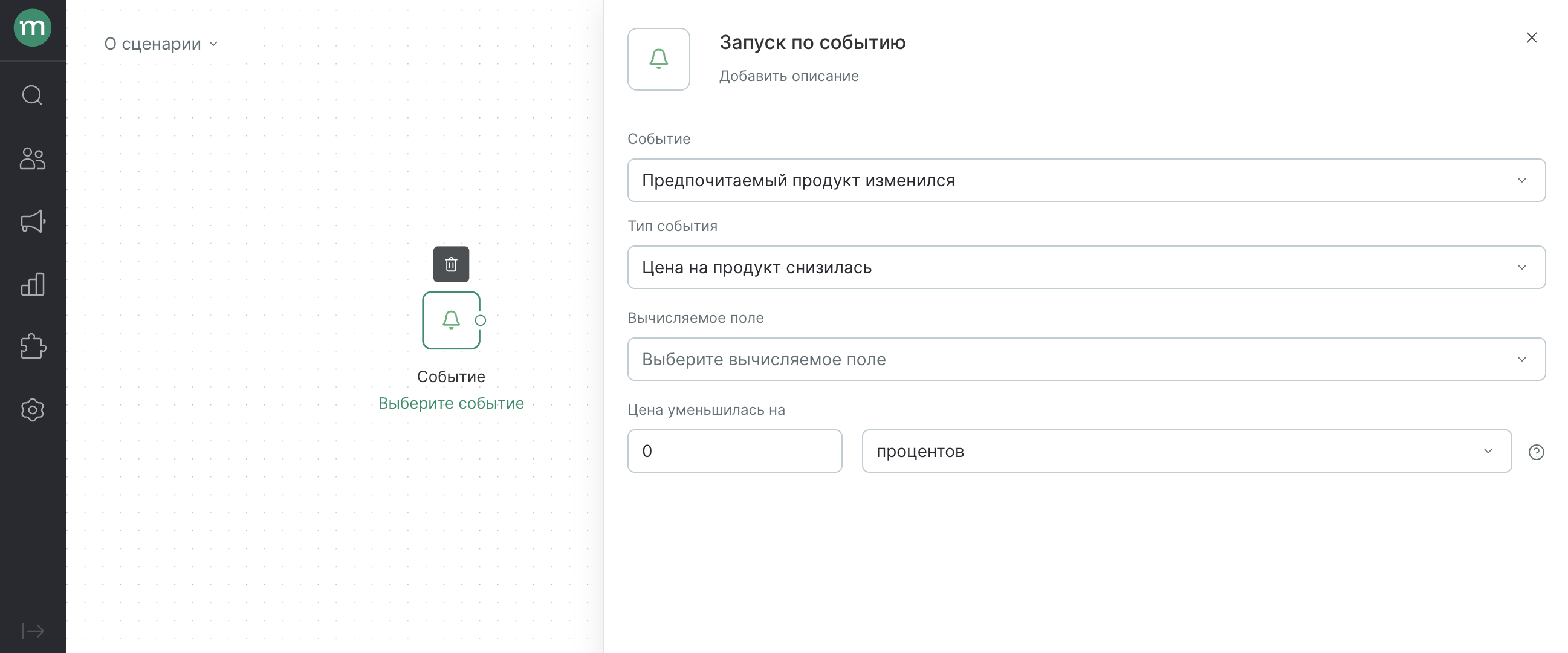
Task: Open integrations via the puzzle piece icon
Action: 32,347
